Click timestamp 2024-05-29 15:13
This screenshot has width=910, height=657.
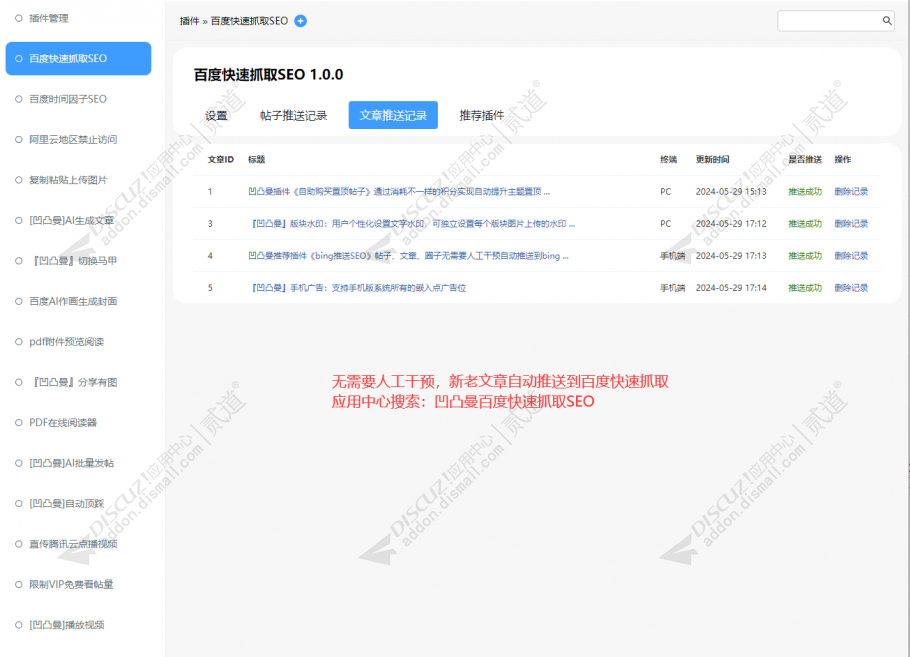point(731,192)
